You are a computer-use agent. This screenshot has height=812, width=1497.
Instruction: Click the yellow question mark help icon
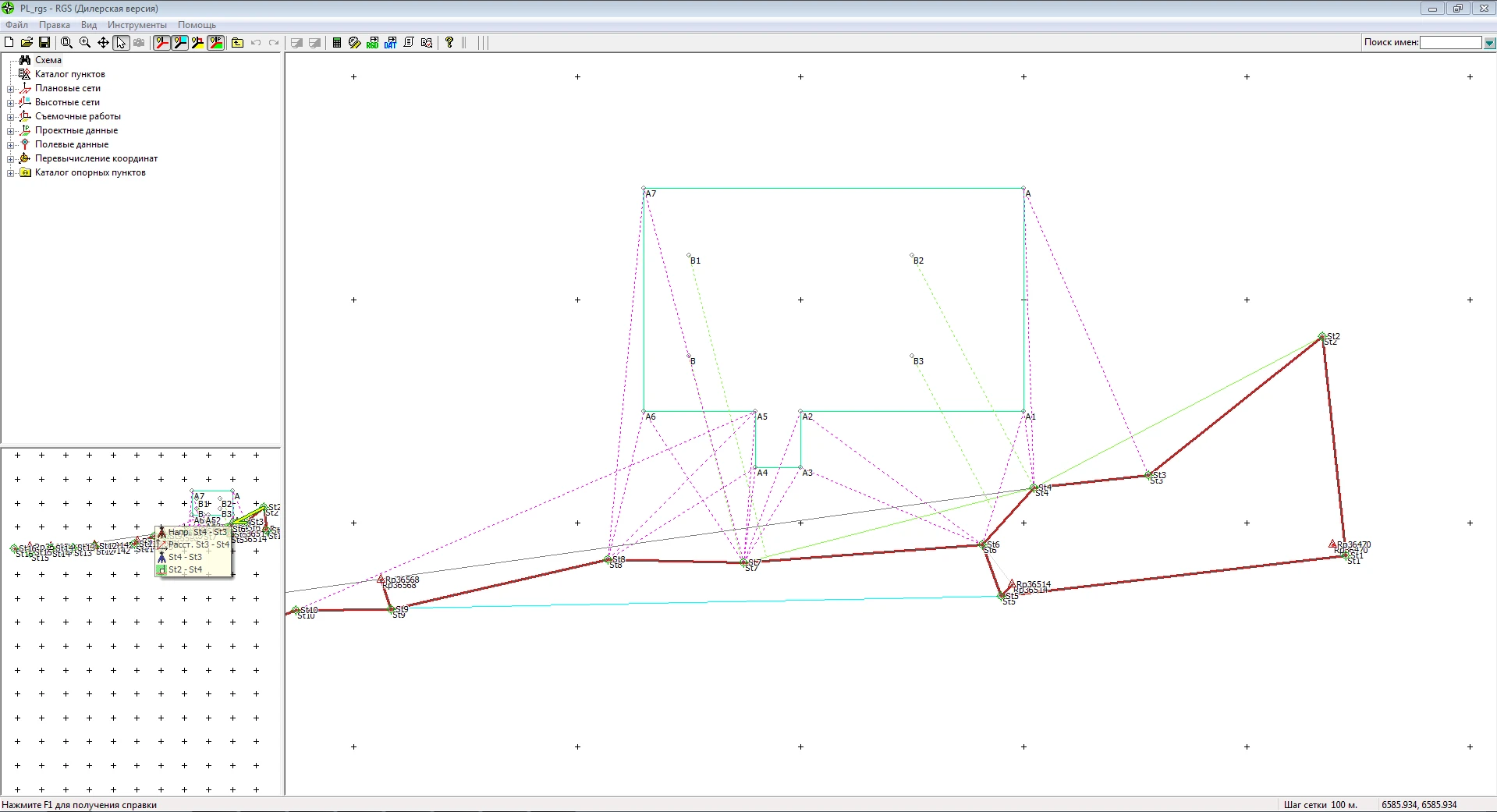click(449, 43)
